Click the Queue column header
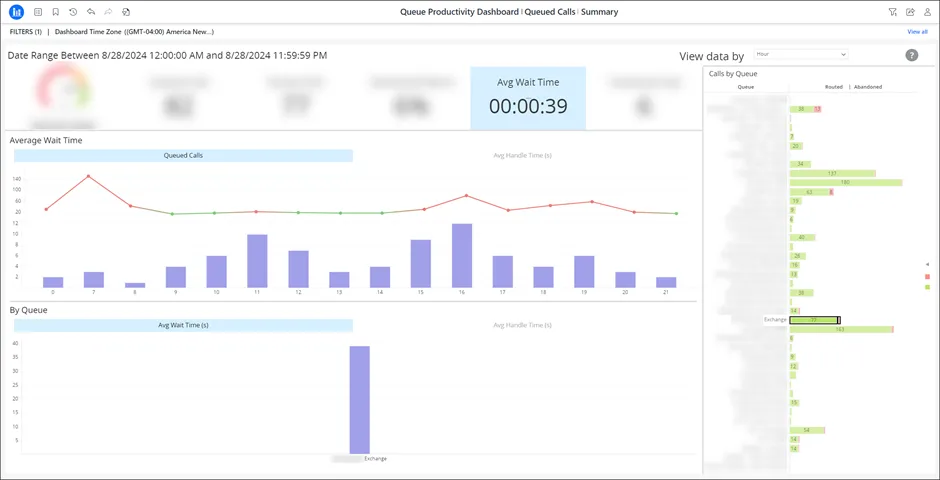This screenshot has height=480, width=940. click(746, 87)
